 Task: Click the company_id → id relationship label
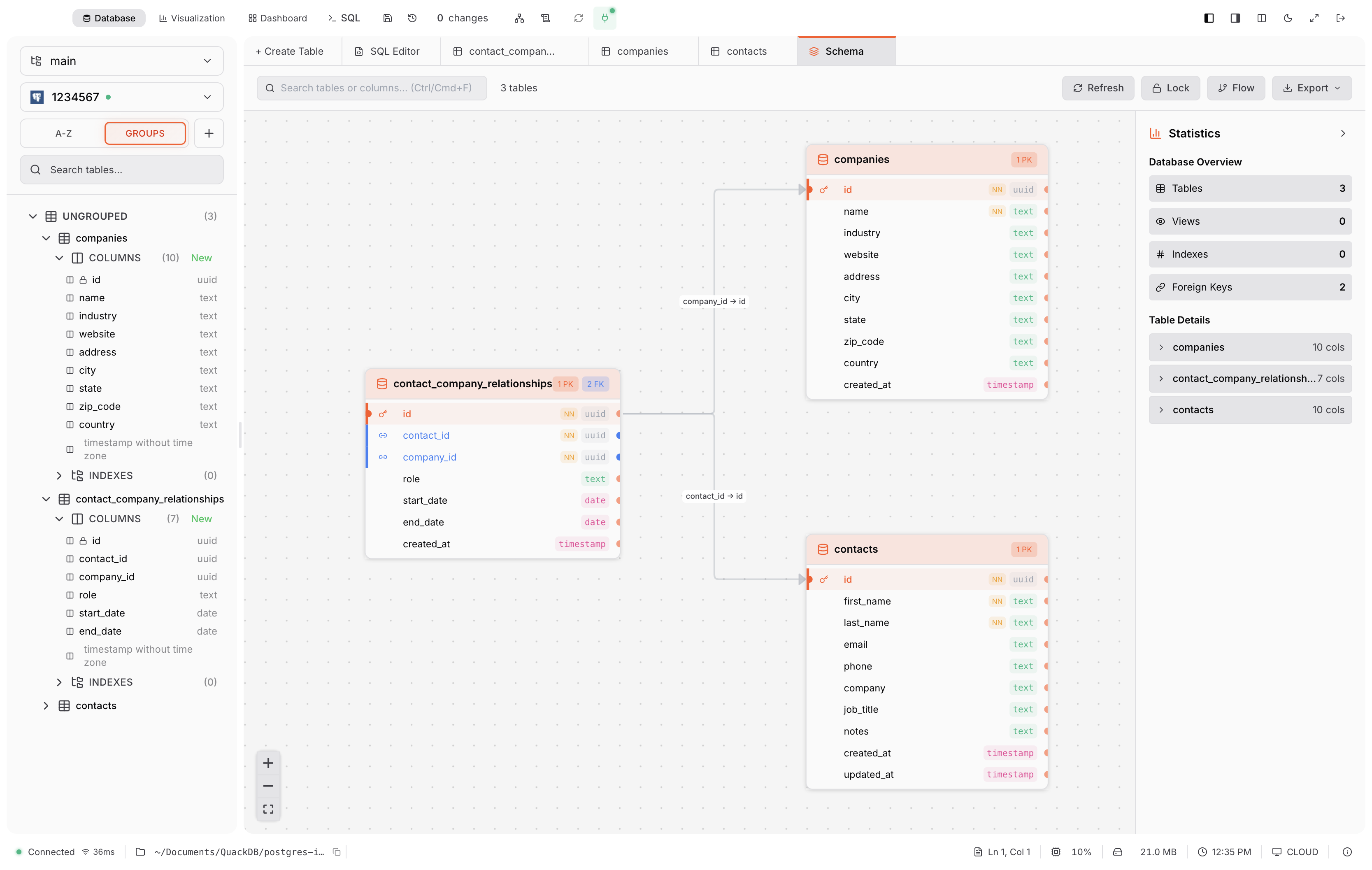coord(714,301)
